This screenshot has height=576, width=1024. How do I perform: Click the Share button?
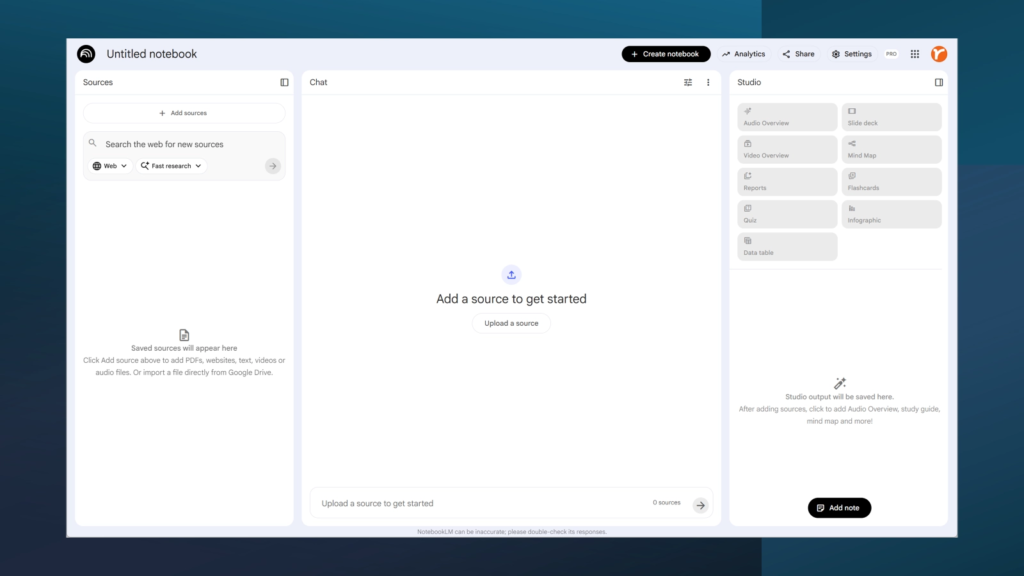click(798, 54)
